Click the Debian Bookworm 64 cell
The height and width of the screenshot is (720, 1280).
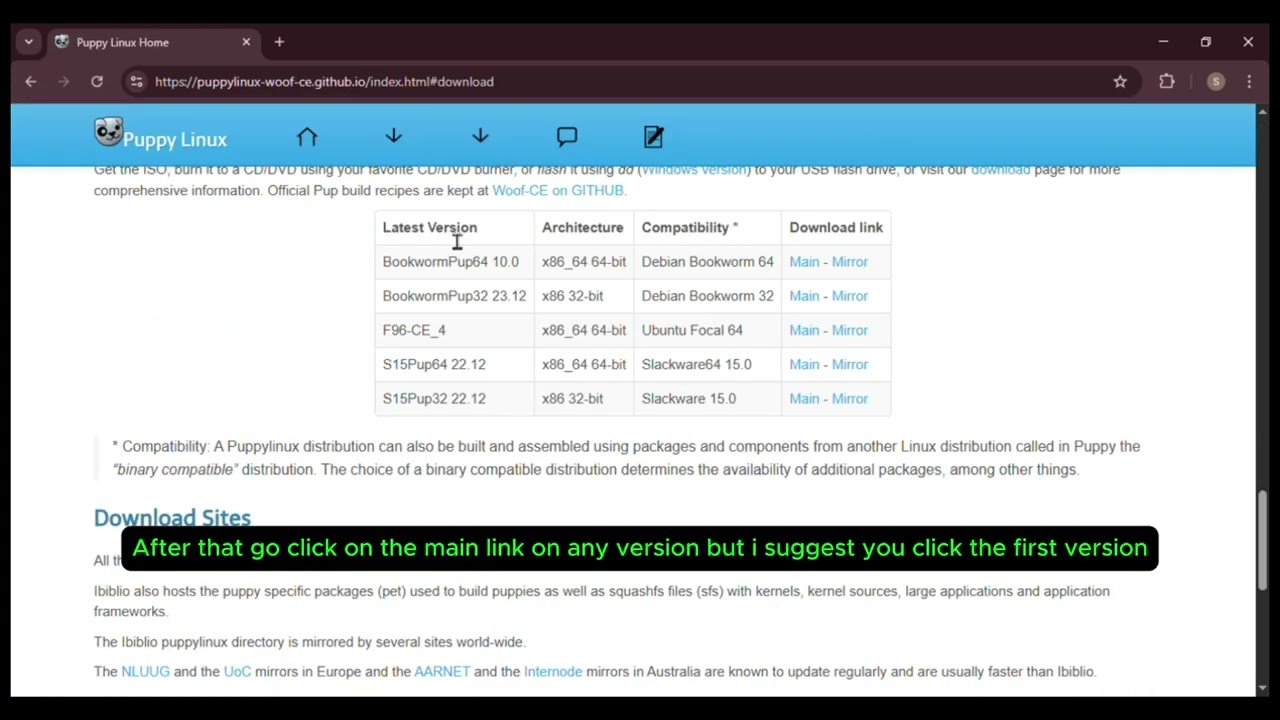tap(708, 262)
